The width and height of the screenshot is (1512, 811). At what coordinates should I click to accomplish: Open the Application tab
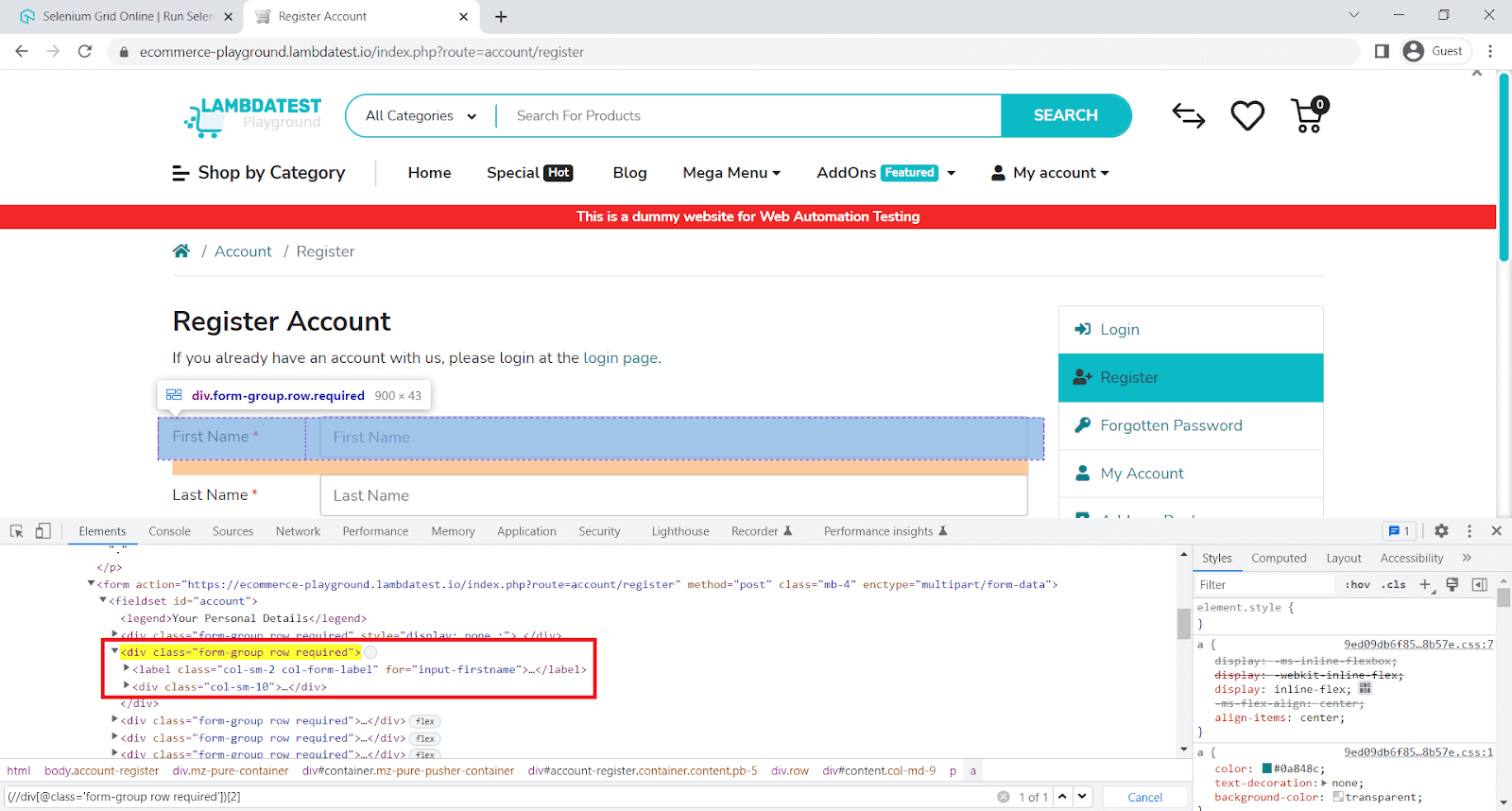(x=526, y=531)
